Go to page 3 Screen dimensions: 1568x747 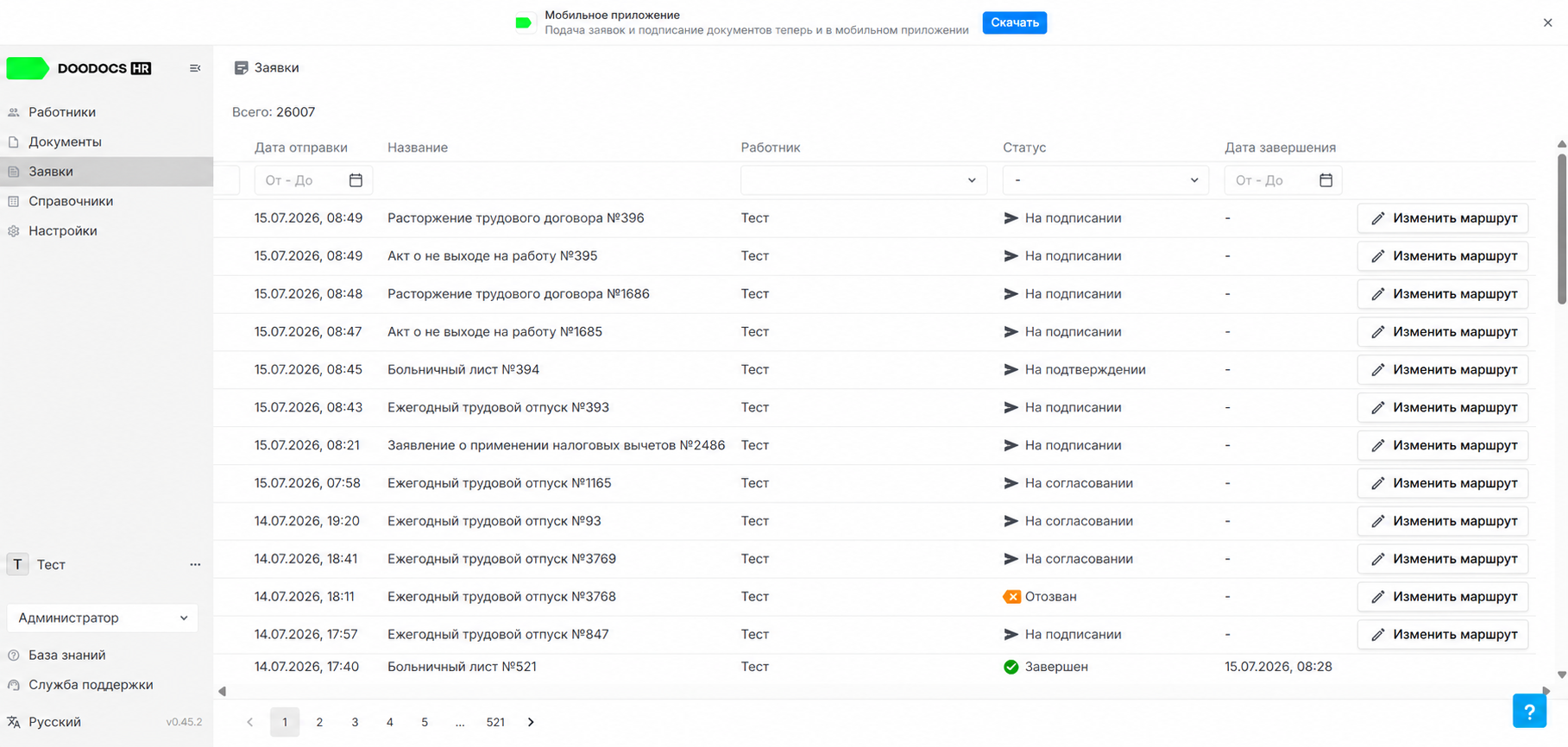click(355, 722)
